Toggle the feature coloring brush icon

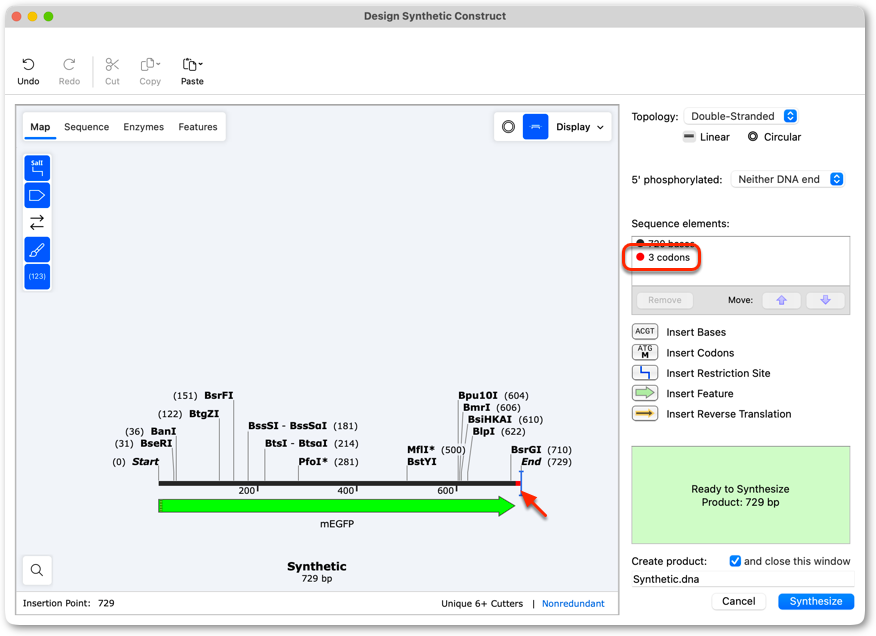tap(37, 250)
